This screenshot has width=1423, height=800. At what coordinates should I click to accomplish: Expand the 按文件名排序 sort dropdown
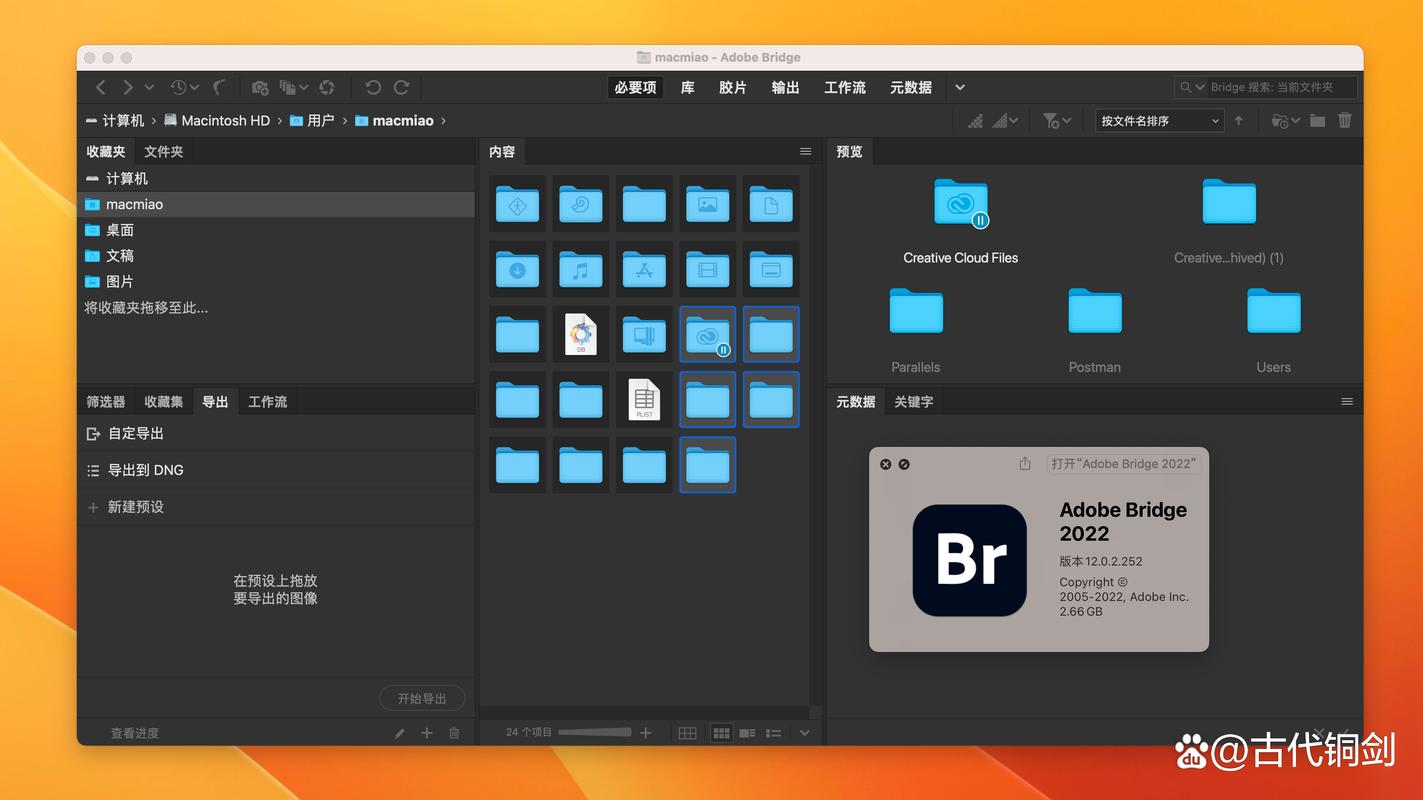tap(1160, 120)
